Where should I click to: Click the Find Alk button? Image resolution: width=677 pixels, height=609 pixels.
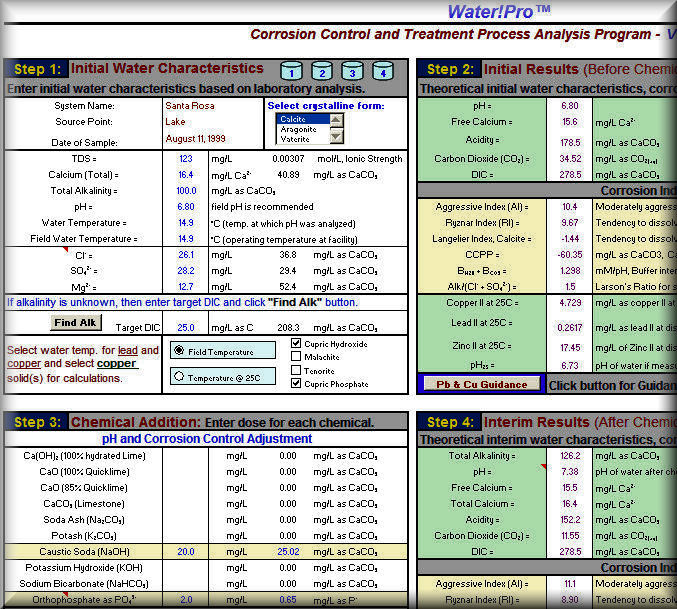(x=76, y=322)
